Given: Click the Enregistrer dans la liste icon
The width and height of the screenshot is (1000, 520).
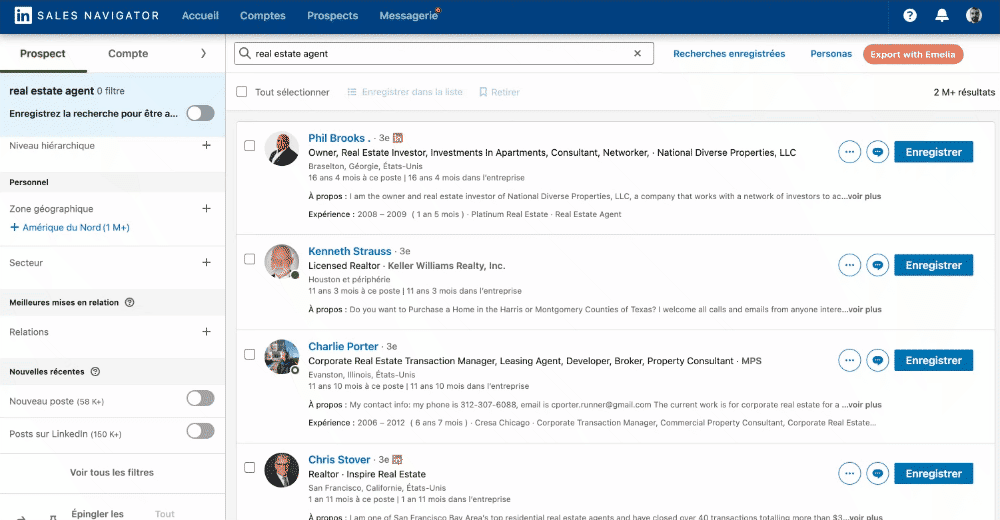Looking at the screenshot, I should [x=351, y=92].
